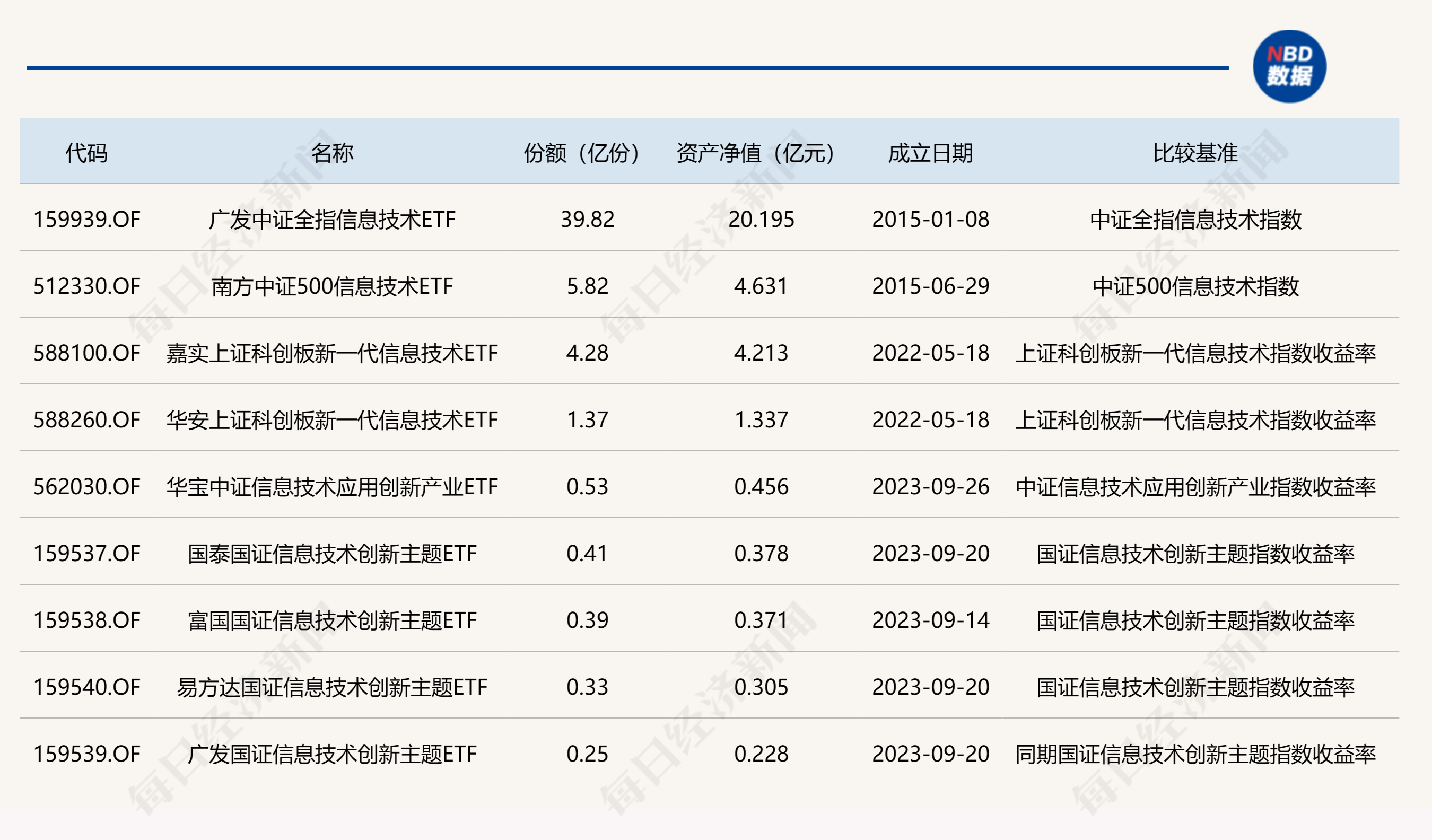Viewport: 1432px width, 840px height.
Task: Click fund name 广发国证信息技术创新主题ETF
Action: pyautogui.click(x=333, y=754)
